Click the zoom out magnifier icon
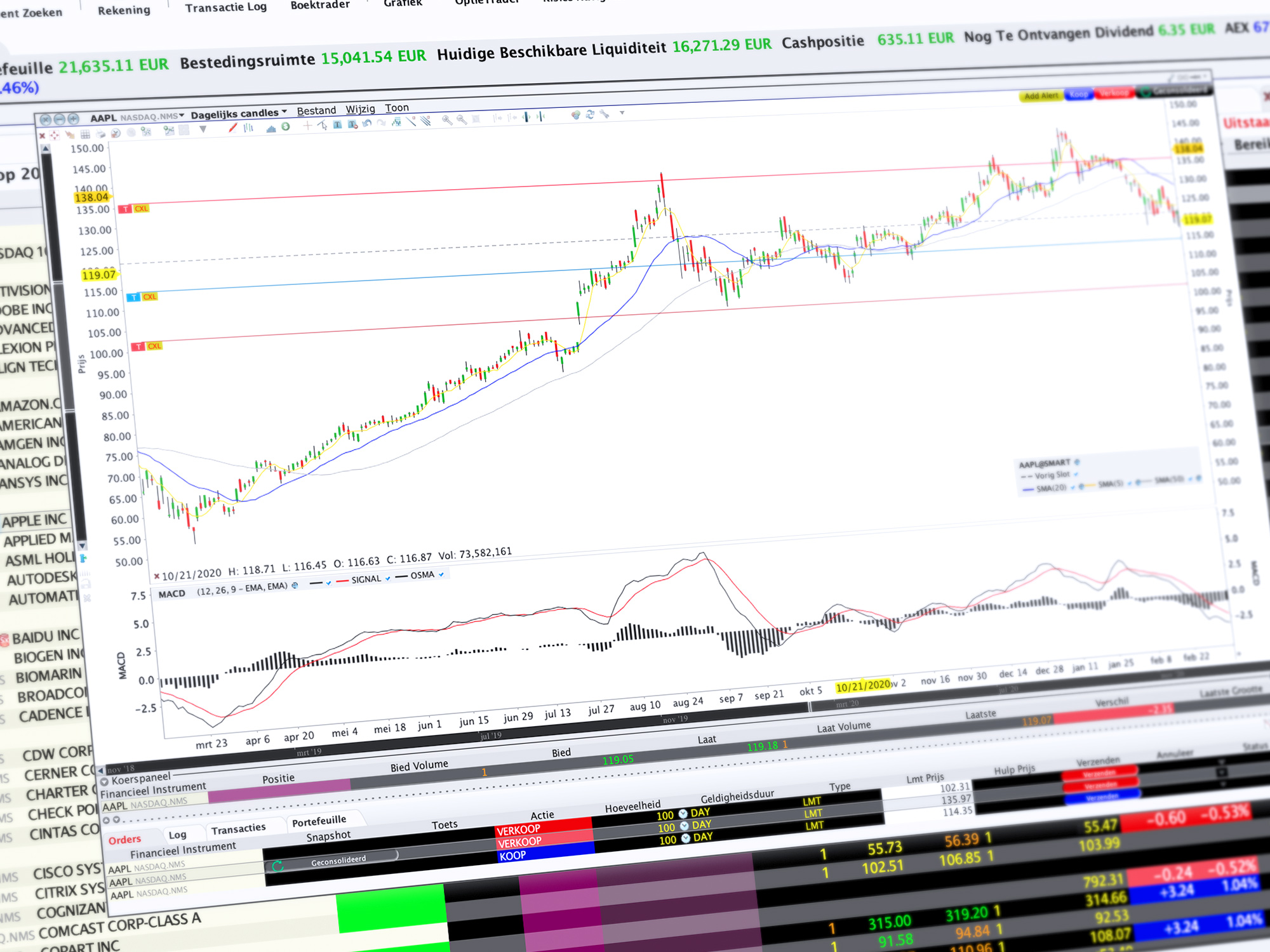 tap(462, 119)
